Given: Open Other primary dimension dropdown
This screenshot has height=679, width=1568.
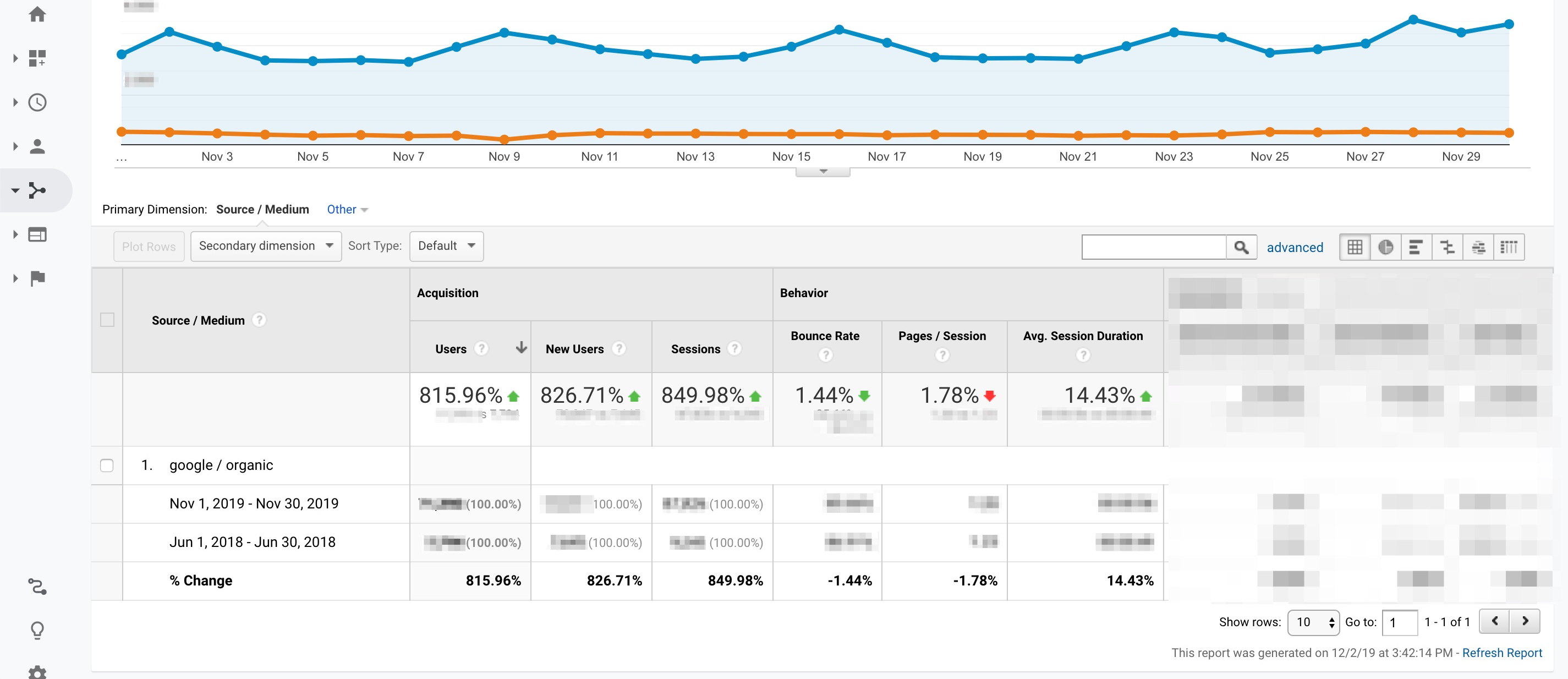Looking at the screenshot, I should (348, 210).
